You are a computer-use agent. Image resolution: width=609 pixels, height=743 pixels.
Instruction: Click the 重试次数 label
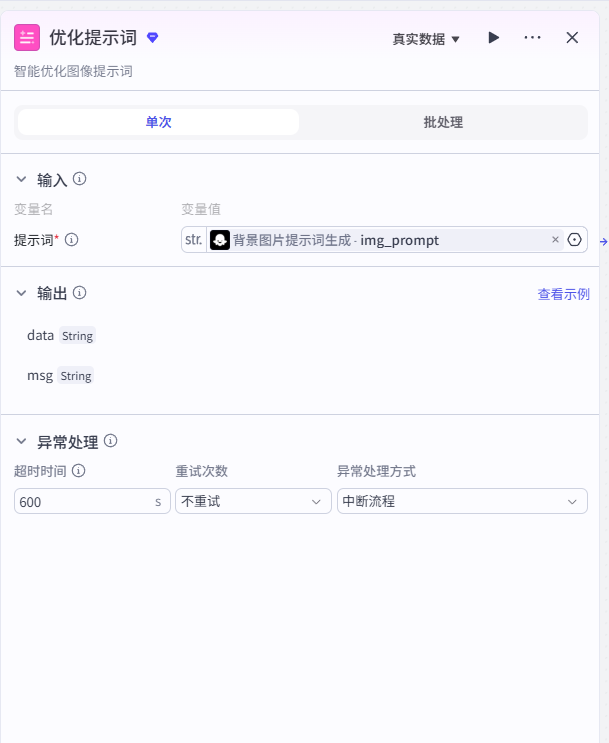point(201,471)
